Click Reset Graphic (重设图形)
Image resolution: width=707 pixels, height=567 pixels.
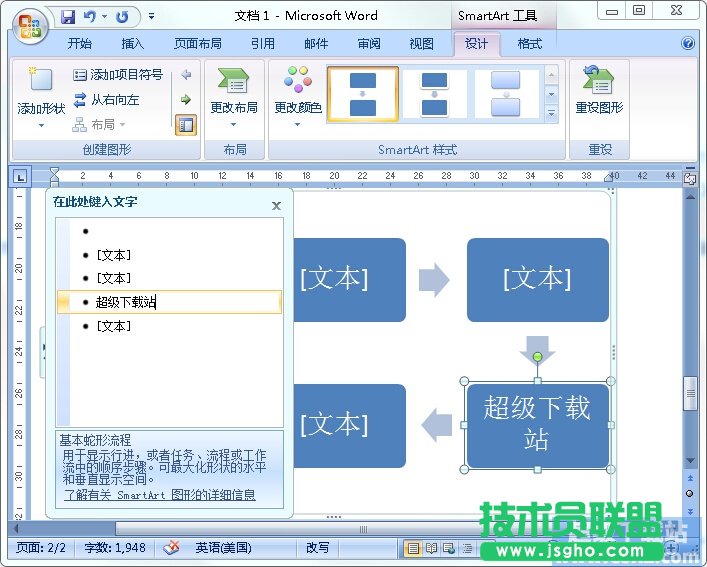tap(598, 95)
